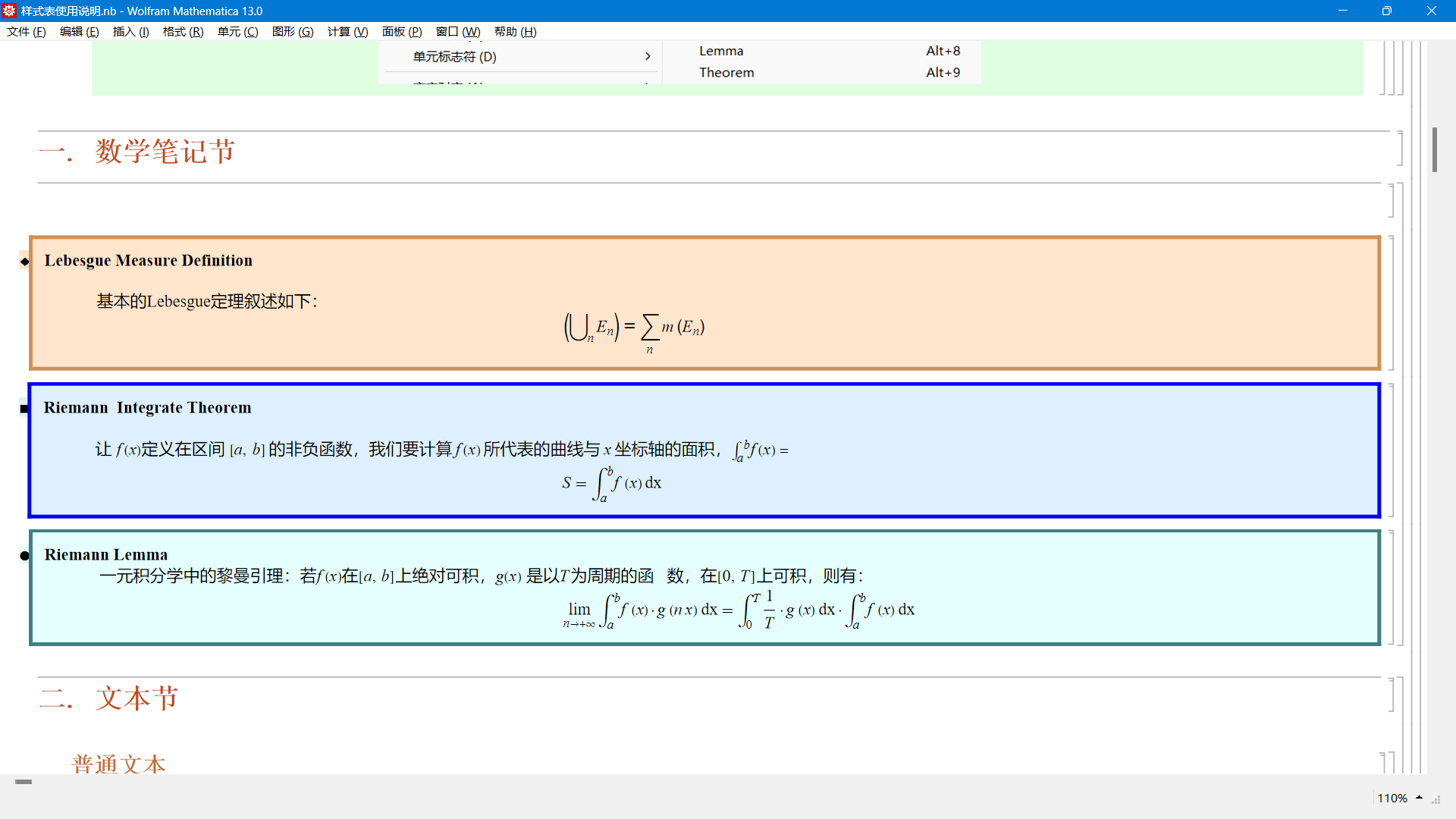Screen dimensions: 1456x819
Task: Click the diamond dingbat beside Lebesgue Measure Definition
Action: 24,262
